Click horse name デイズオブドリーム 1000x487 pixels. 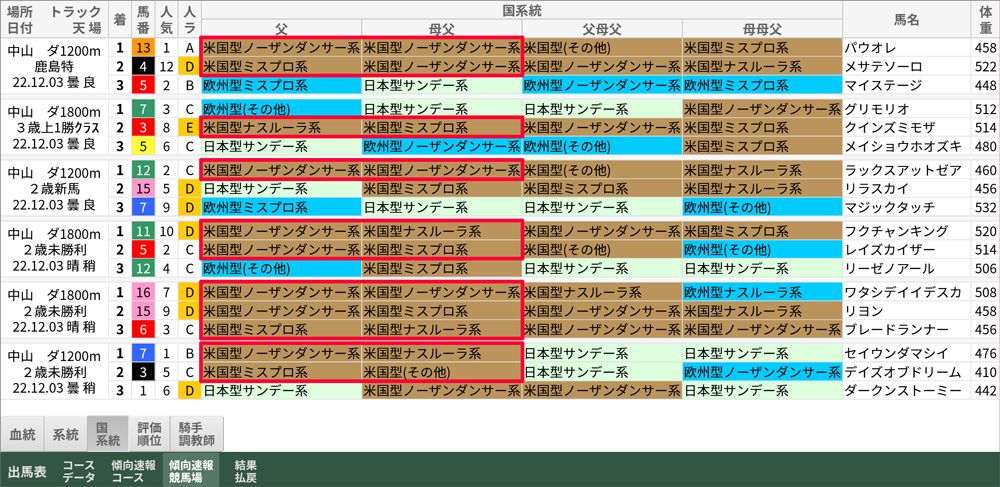902,372
